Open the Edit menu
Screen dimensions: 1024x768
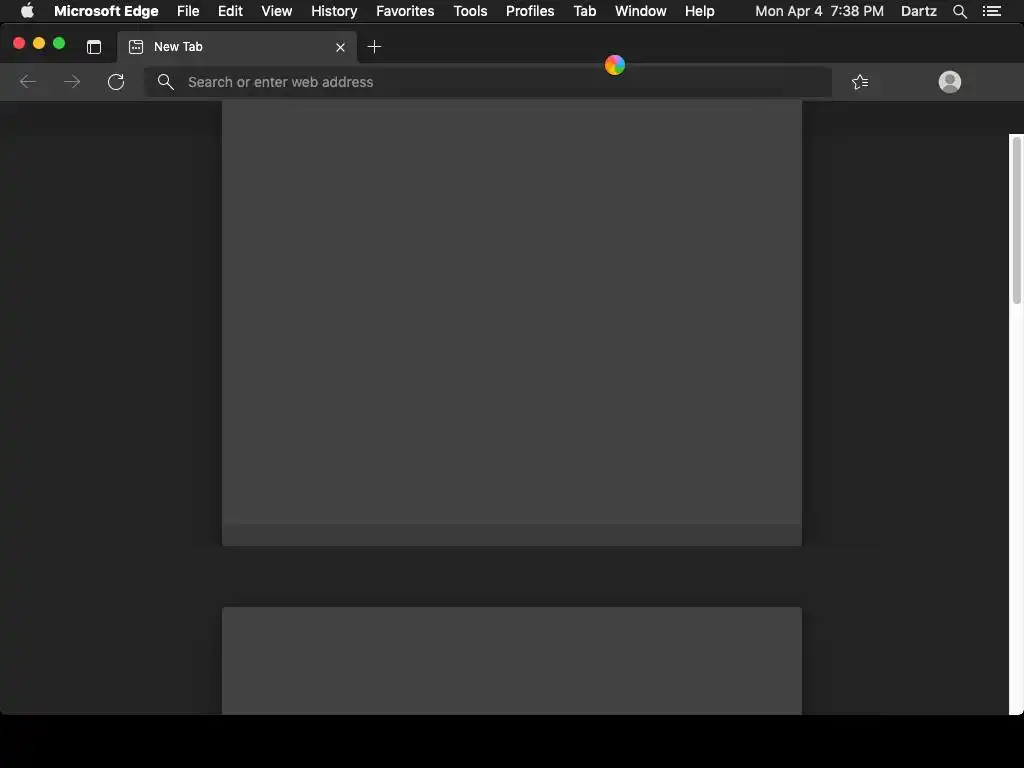pos(230,11)
